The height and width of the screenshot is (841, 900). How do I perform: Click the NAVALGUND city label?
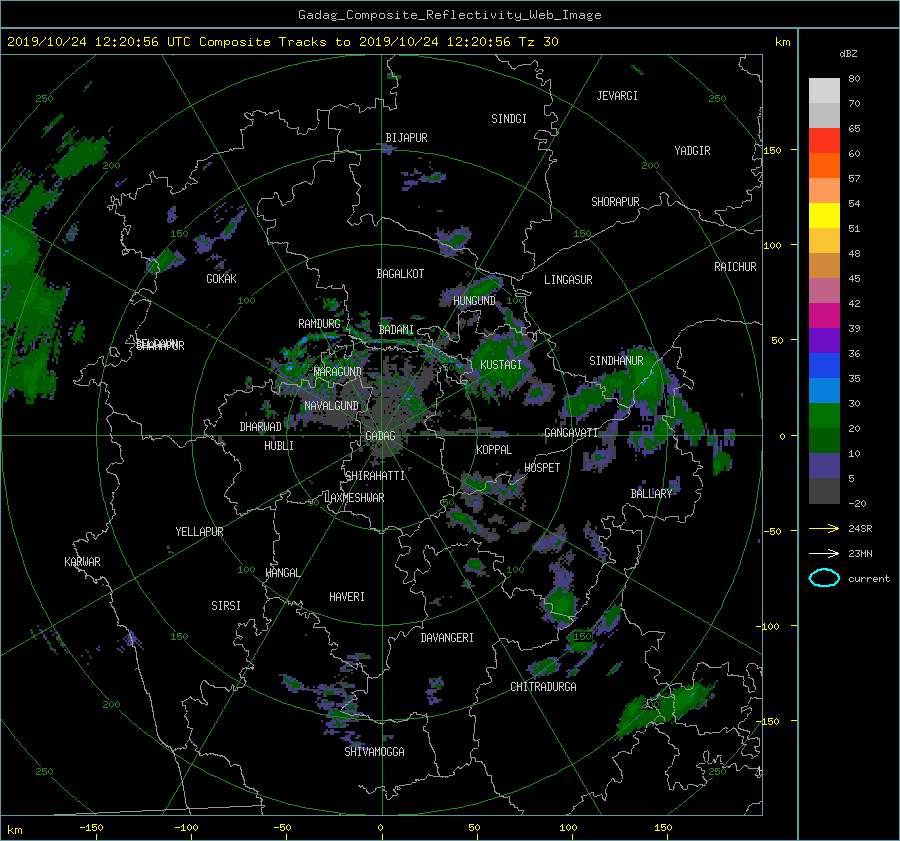[x=331, y=406]
